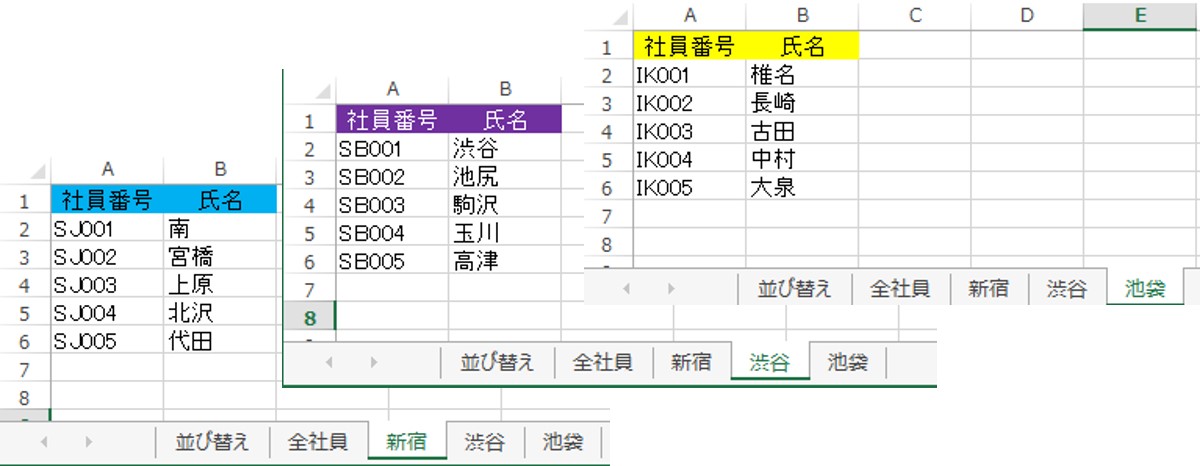
Task: Select the name cell 北沢
Action: pyautogui.click(x=221, y=312)
